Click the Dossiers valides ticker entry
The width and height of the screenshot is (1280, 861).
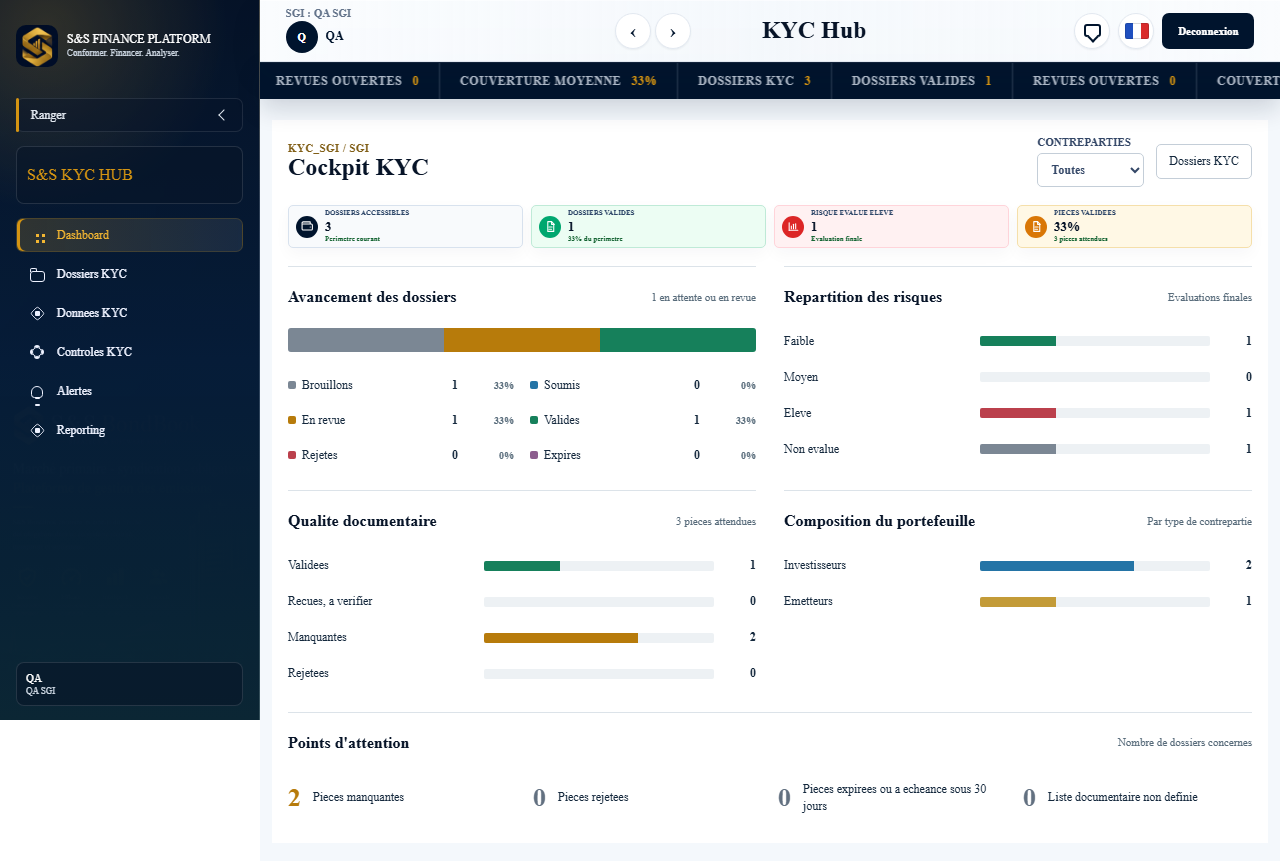pyautogui.click(x=922, y=81)
